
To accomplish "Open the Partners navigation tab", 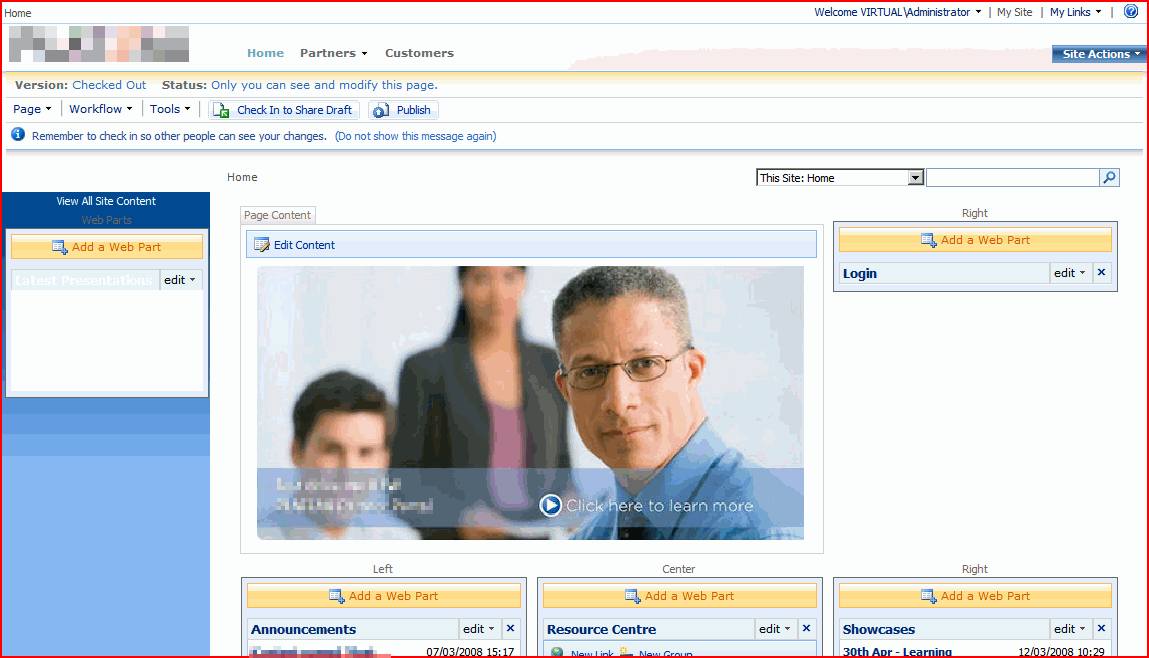I will 333,53.
